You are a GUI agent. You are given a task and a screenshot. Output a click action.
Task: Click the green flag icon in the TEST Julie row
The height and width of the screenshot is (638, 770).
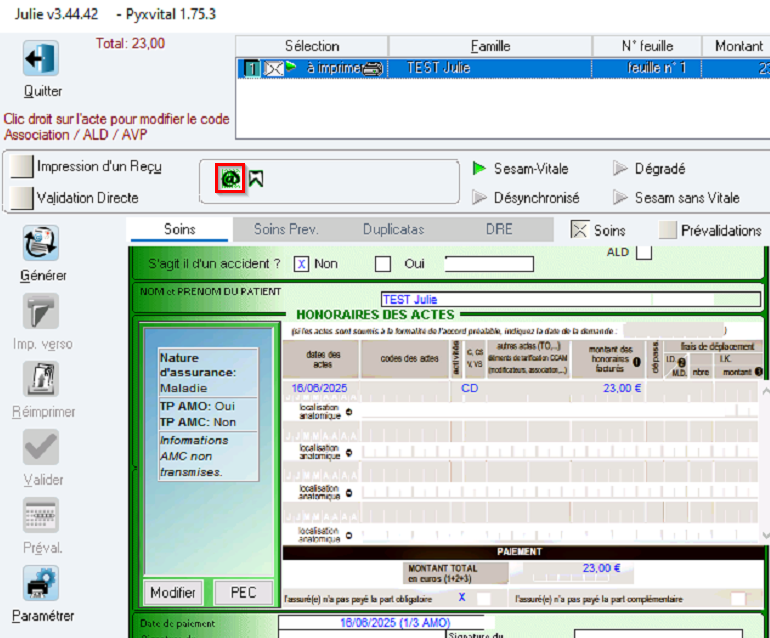click(x=291, y=66)
